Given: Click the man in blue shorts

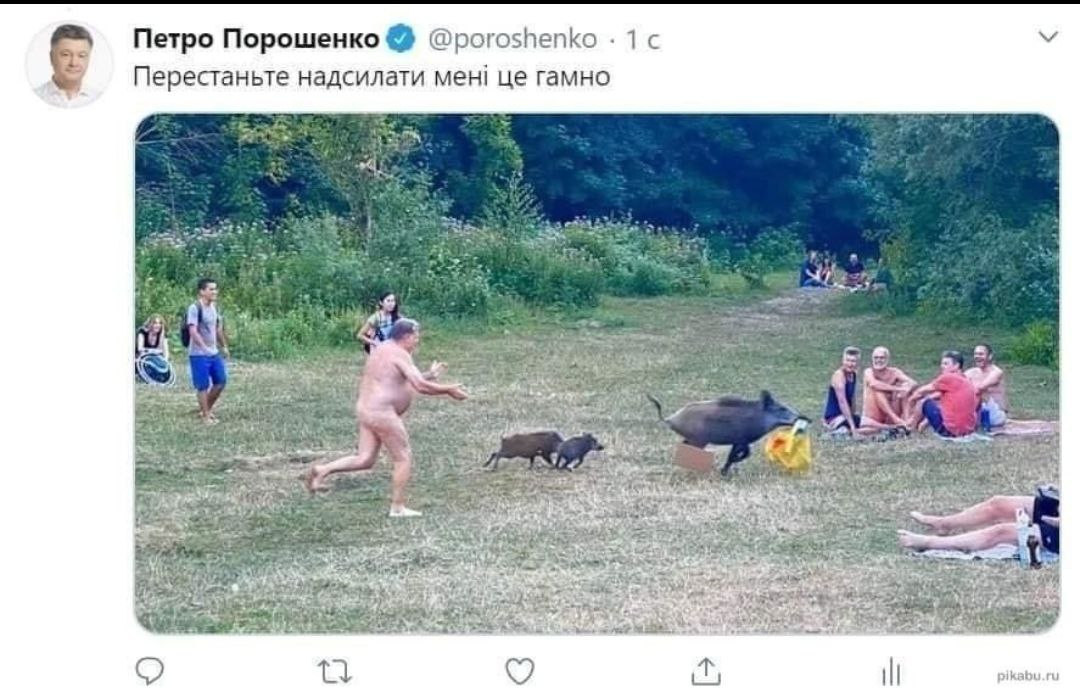Looking at the screenshot, I should pyautogui.click(x=207, y=350).
